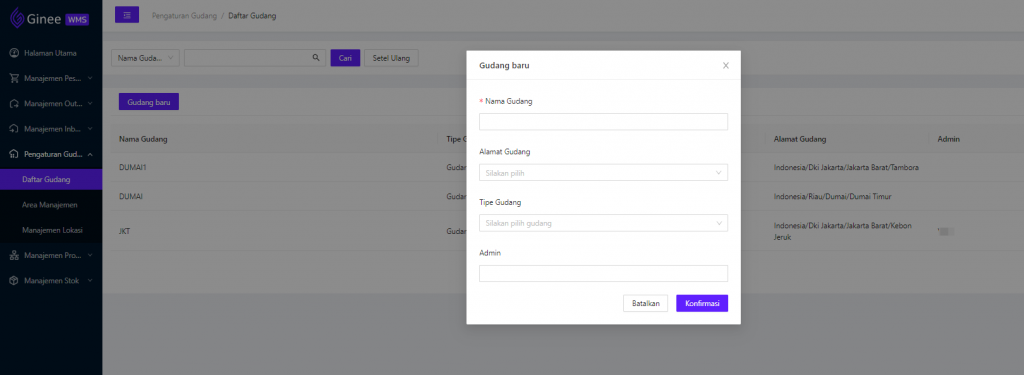Viewport: 1024px width, 375px height.
Task: Click the Halaman Utama dashboard icon
Action: click(x=14, y=53)
